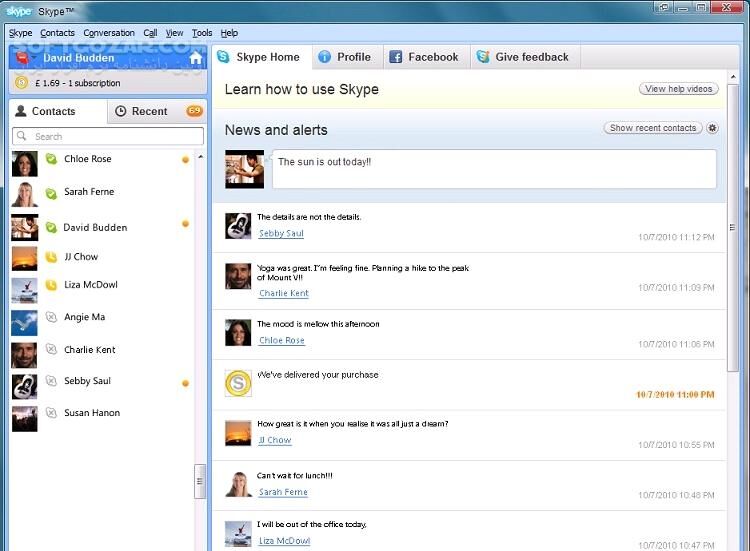Click the home icon beside David Budden
Screen dimensions: 750x551
click(196, 58)
